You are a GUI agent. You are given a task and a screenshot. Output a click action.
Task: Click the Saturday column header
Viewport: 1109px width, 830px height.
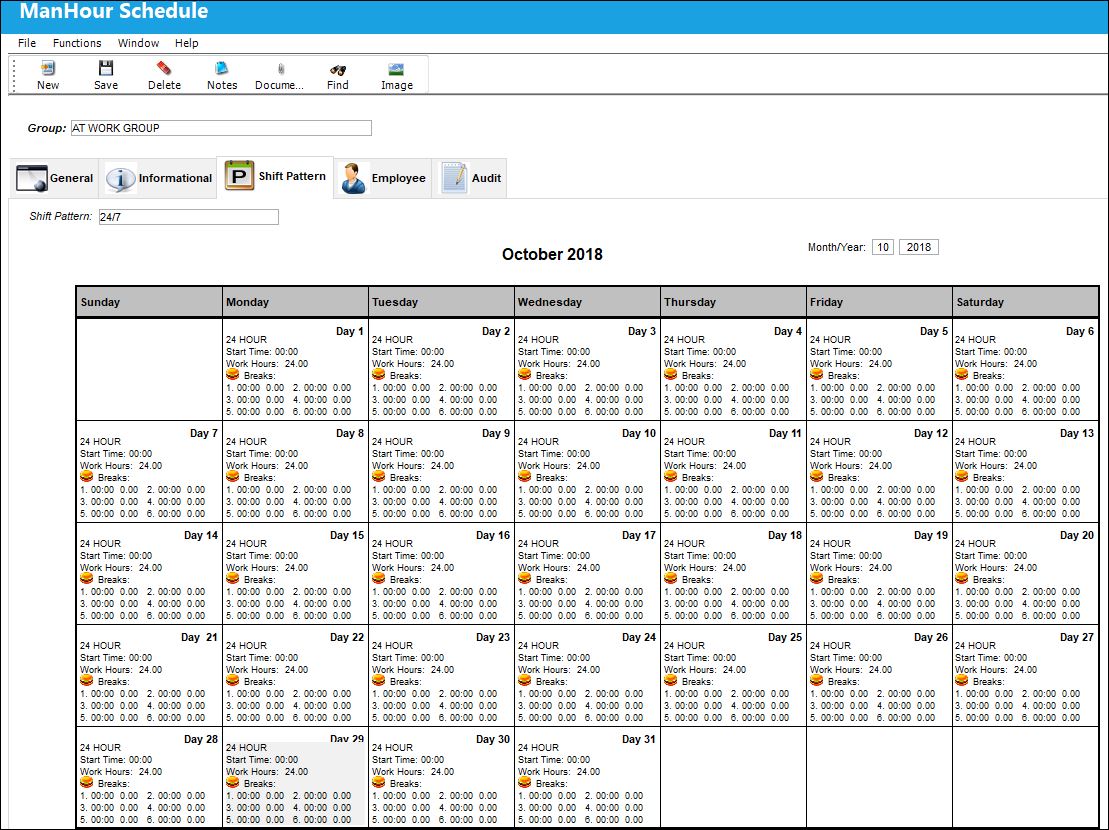tap(1025, 302)
